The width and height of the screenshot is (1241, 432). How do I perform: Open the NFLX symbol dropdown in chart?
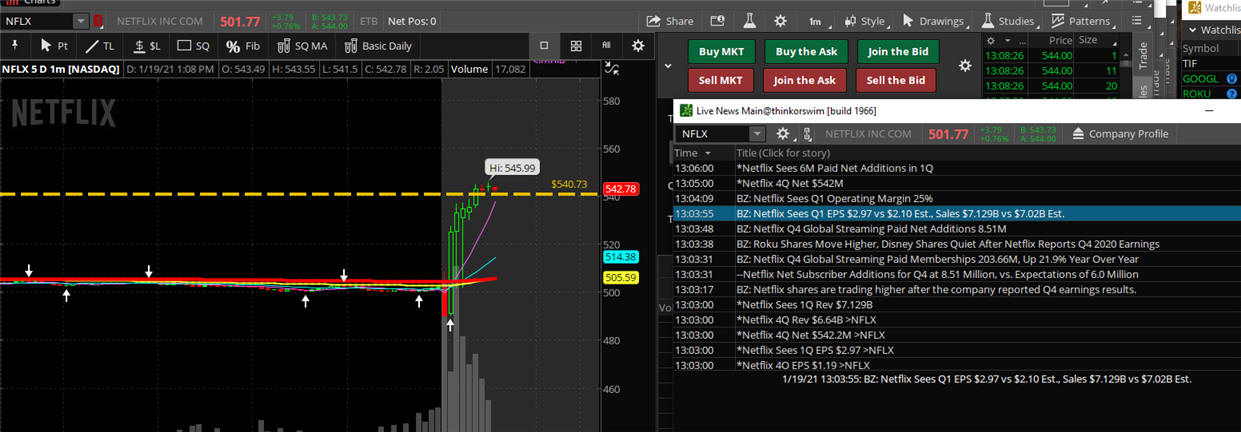[80, 20]
